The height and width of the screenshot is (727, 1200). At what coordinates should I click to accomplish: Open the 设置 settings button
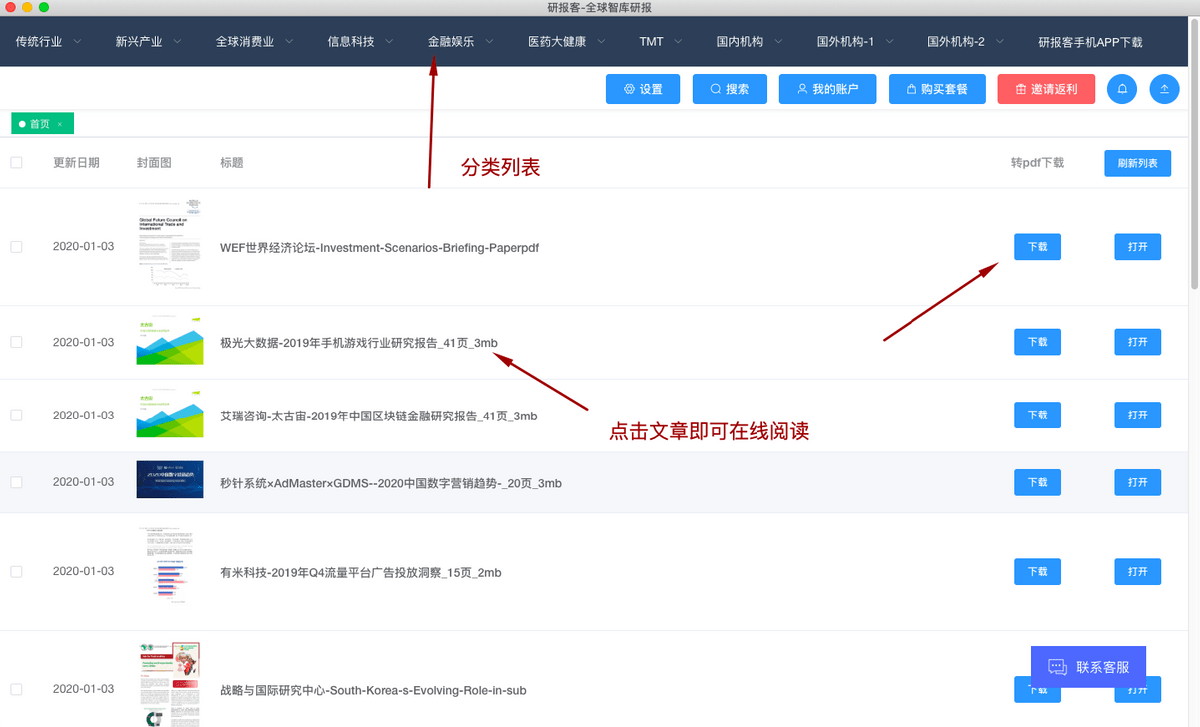[643, 89]
